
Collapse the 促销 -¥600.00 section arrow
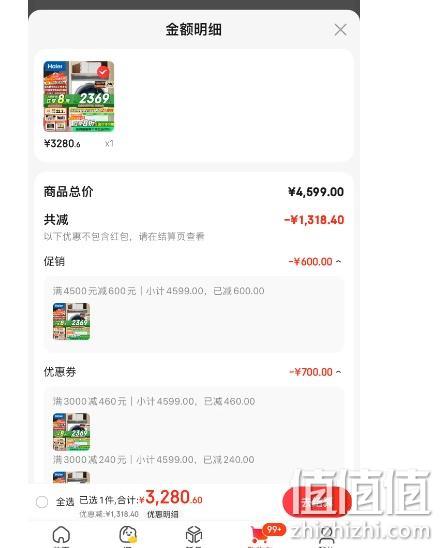338,261
